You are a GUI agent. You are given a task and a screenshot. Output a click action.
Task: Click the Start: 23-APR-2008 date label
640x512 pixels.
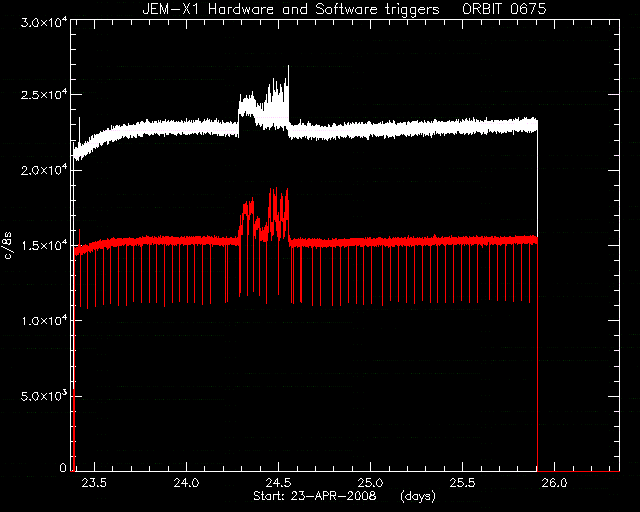315,496
